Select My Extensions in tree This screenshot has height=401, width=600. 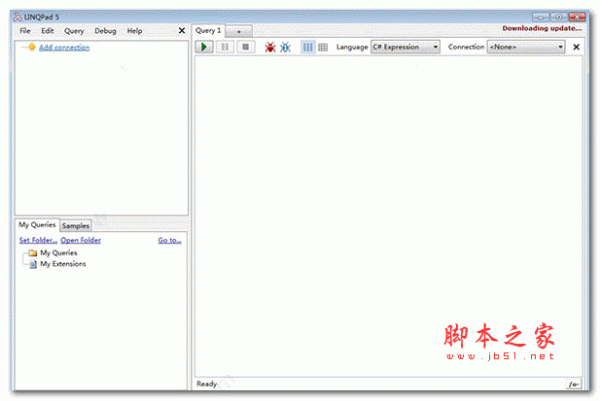pyautogui.click(x=63, y=264)
